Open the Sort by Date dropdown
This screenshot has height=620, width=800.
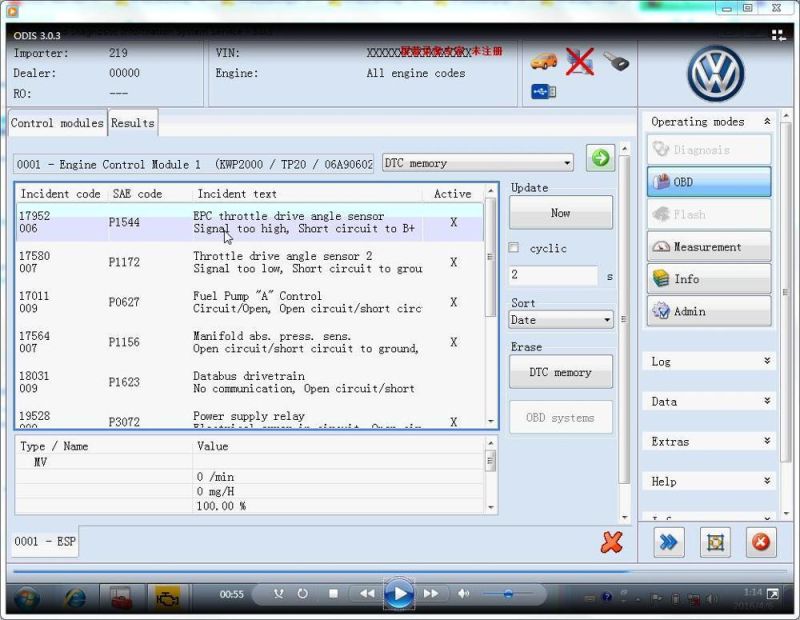click(x=561, y=320)
